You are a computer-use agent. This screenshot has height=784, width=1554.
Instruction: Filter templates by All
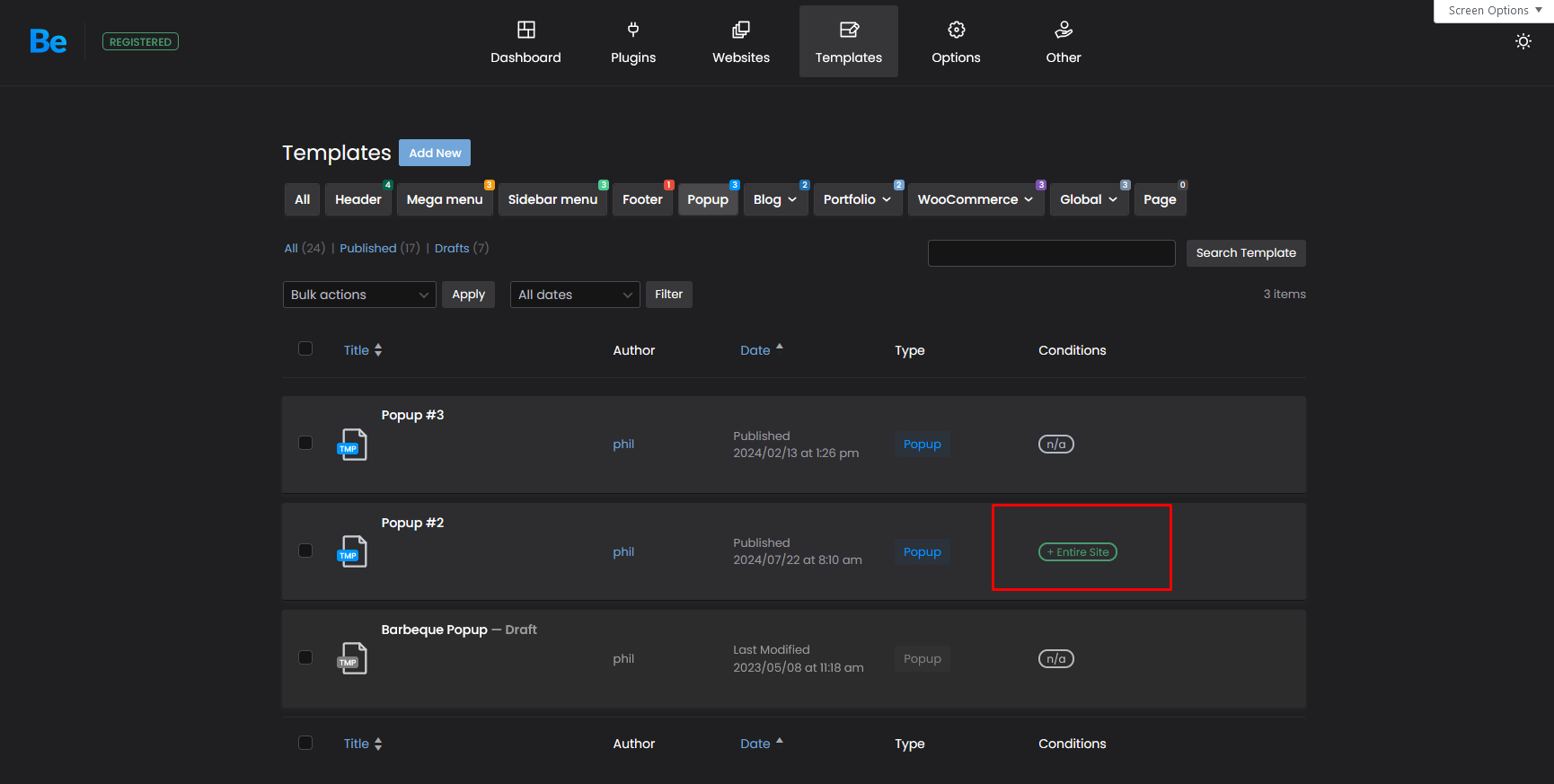(303, 199)
